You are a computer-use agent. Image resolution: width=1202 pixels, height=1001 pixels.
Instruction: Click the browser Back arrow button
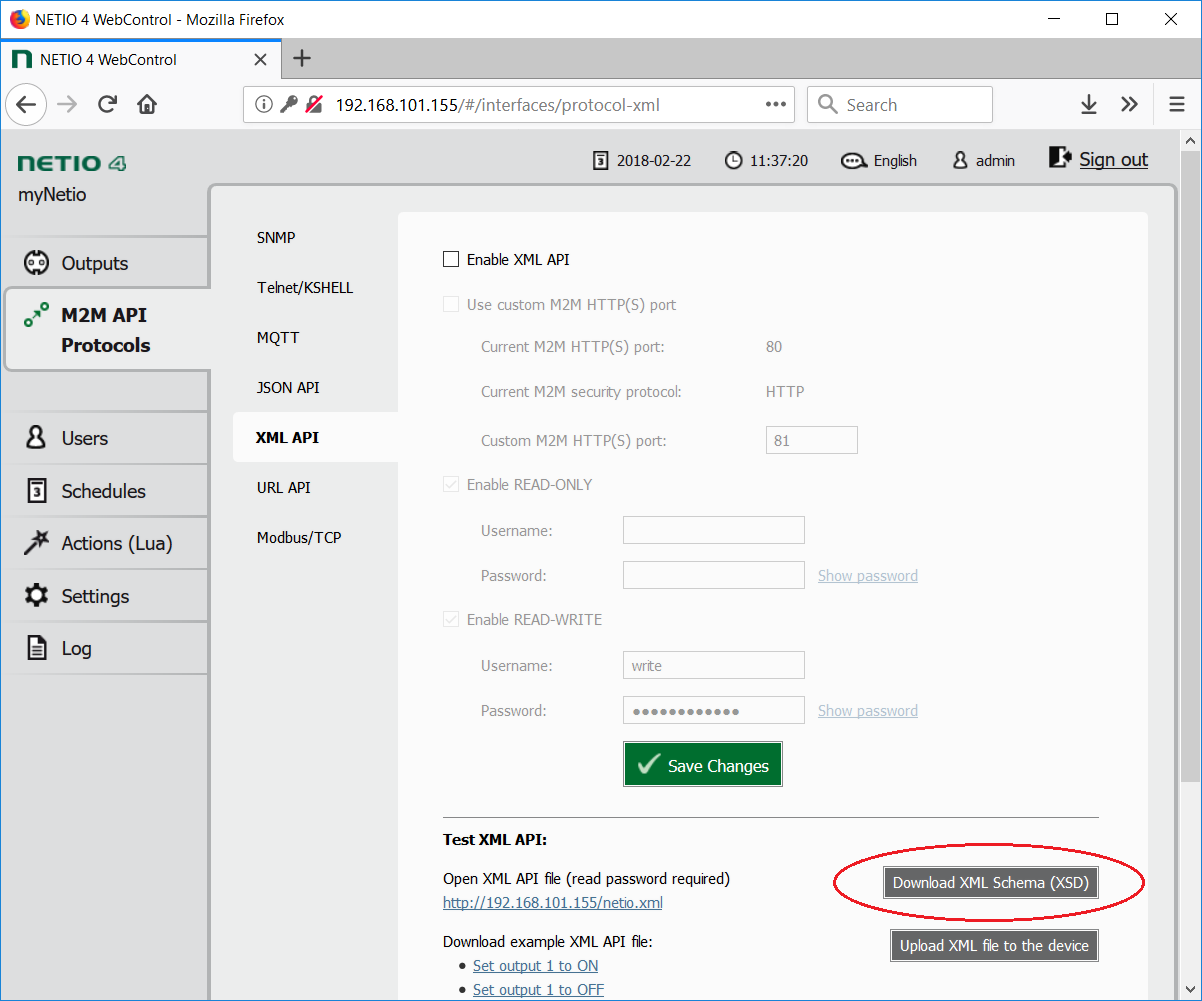[26, 105]
